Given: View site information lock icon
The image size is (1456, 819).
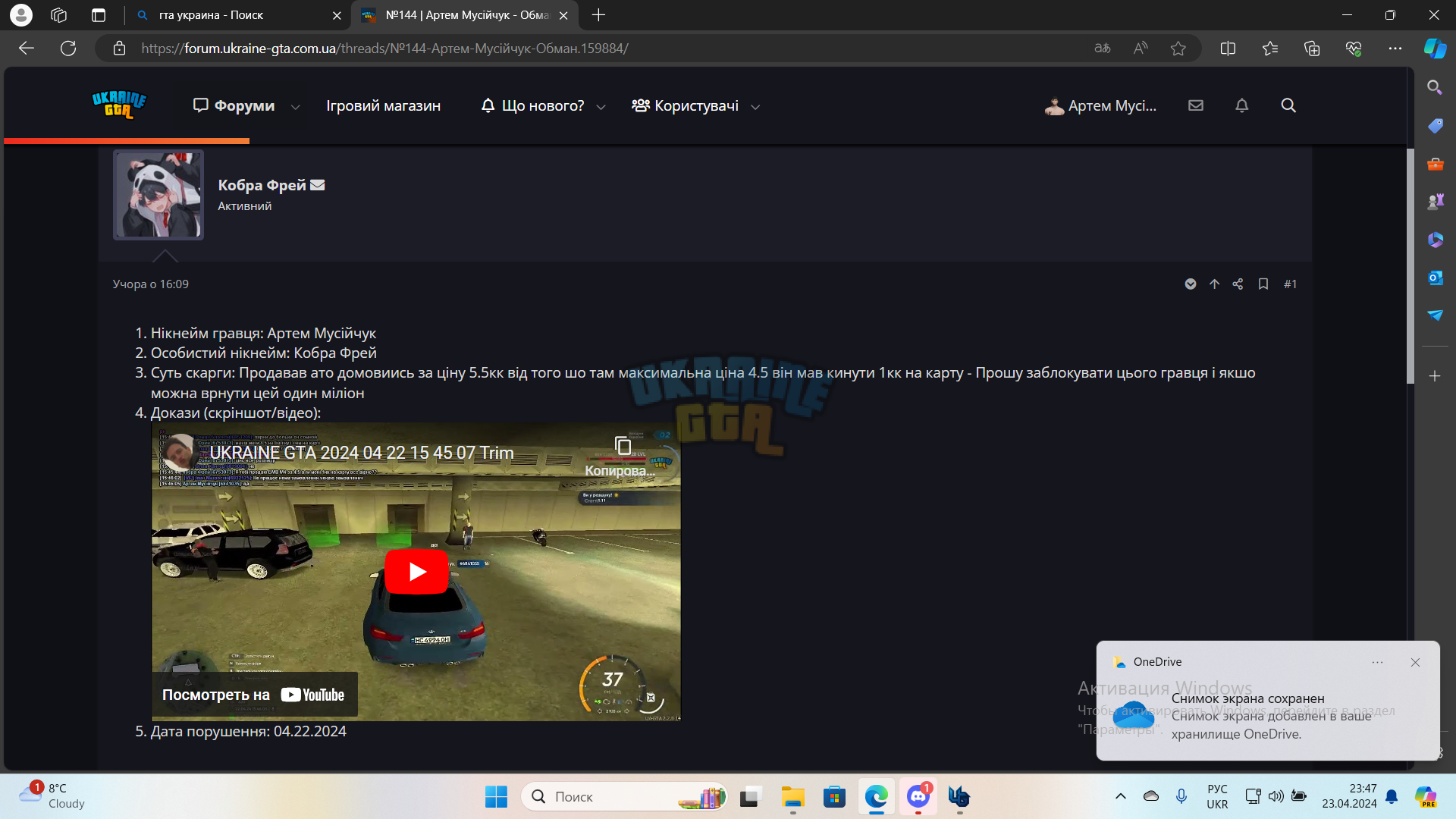Looking at the screenshot, I should (x=119, y=49).
